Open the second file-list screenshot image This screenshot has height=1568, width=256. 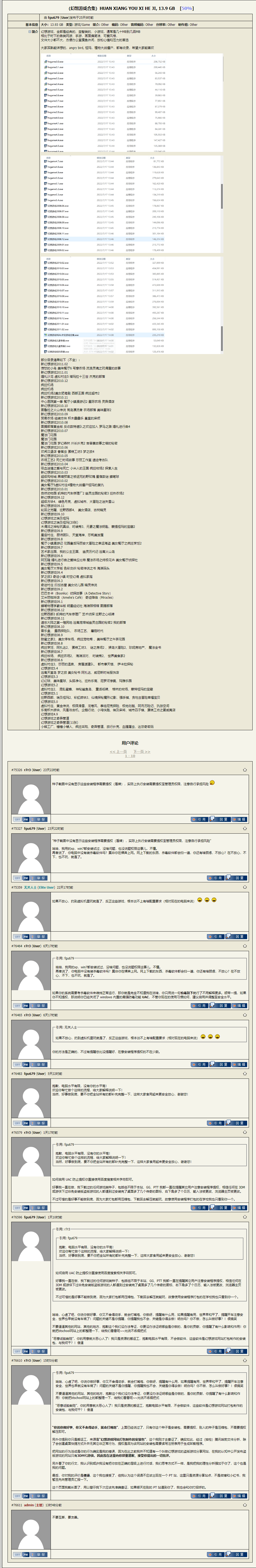[x=132, y=204]
